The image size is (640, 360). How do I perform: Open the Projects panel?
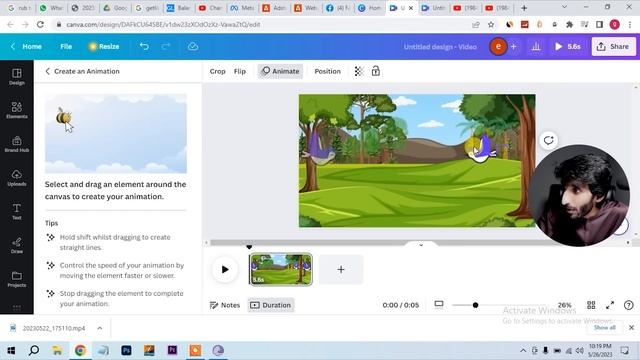click(x=17, y=279)
